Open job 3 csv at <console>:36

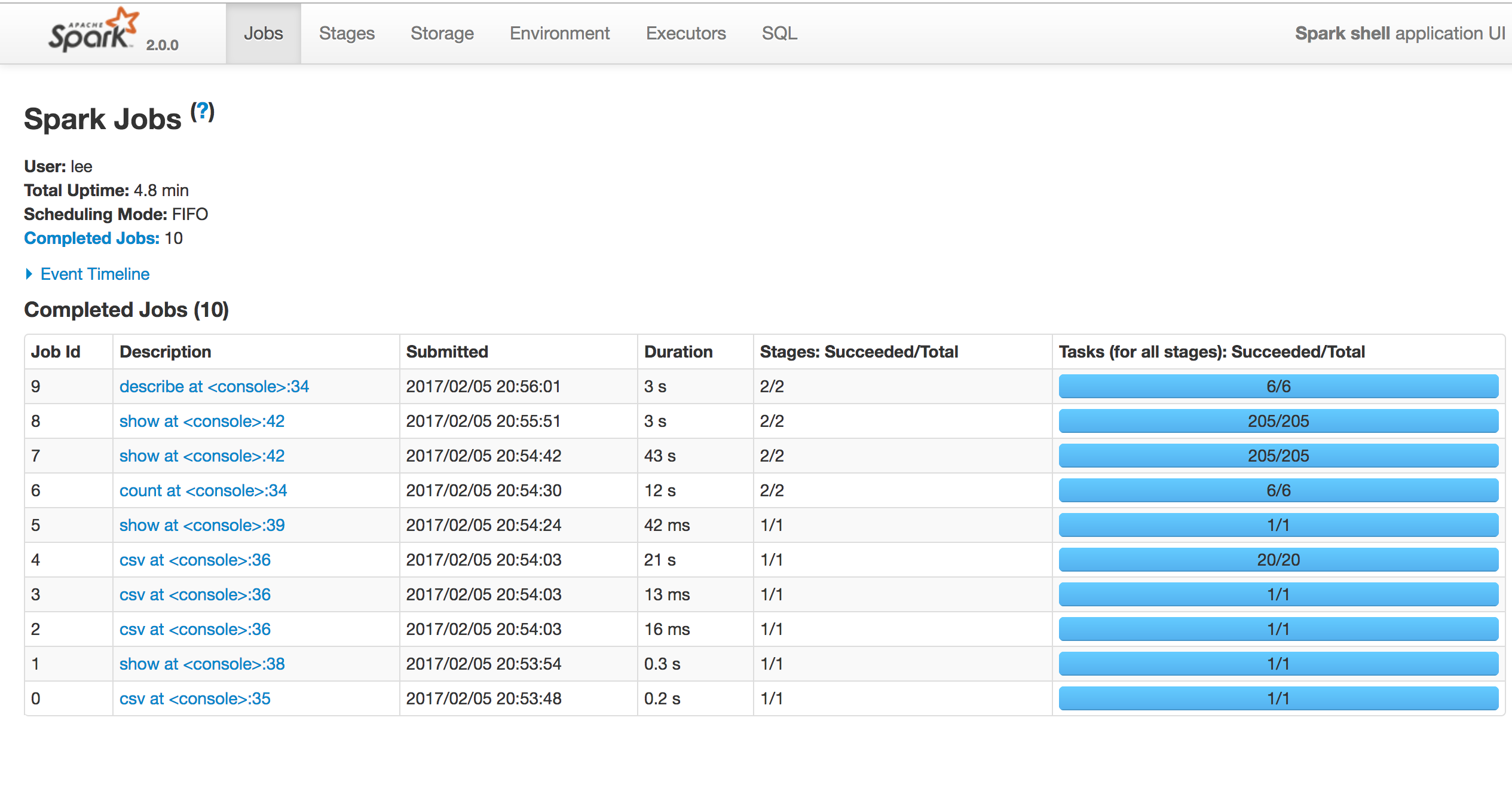point(195,594)
